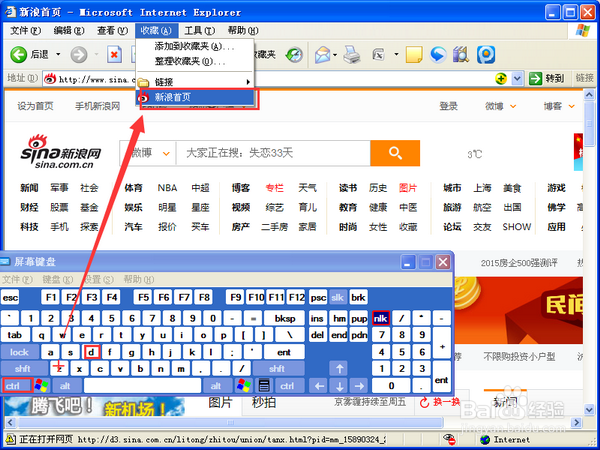Toggle the slk Scroll Lock key
Screen dimensions: 600x450
[x=338, y=298]
